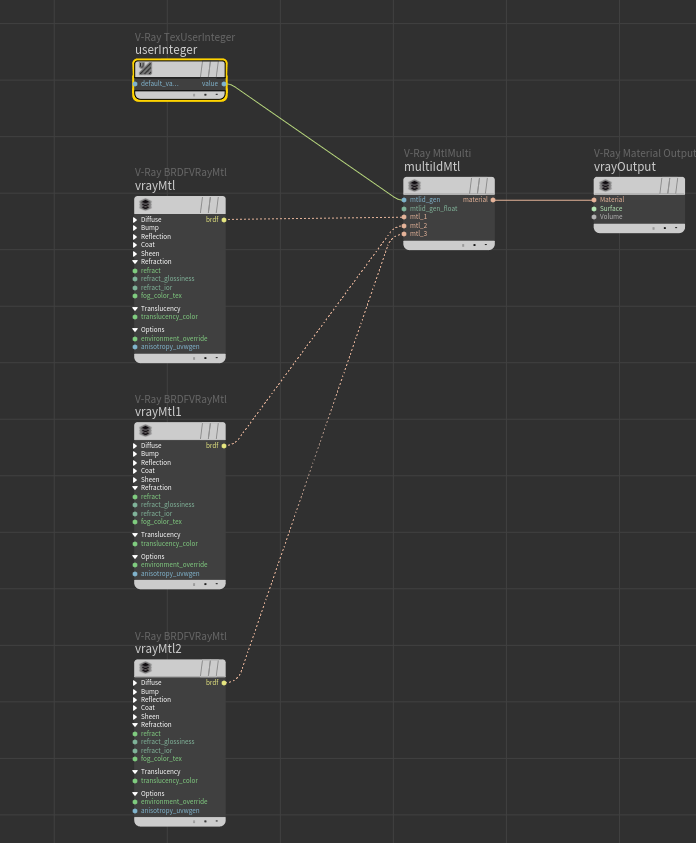This screenshot has width=696, height=843.
Task: Select the vrayOutput node name label
Action: tap(625, 167)
